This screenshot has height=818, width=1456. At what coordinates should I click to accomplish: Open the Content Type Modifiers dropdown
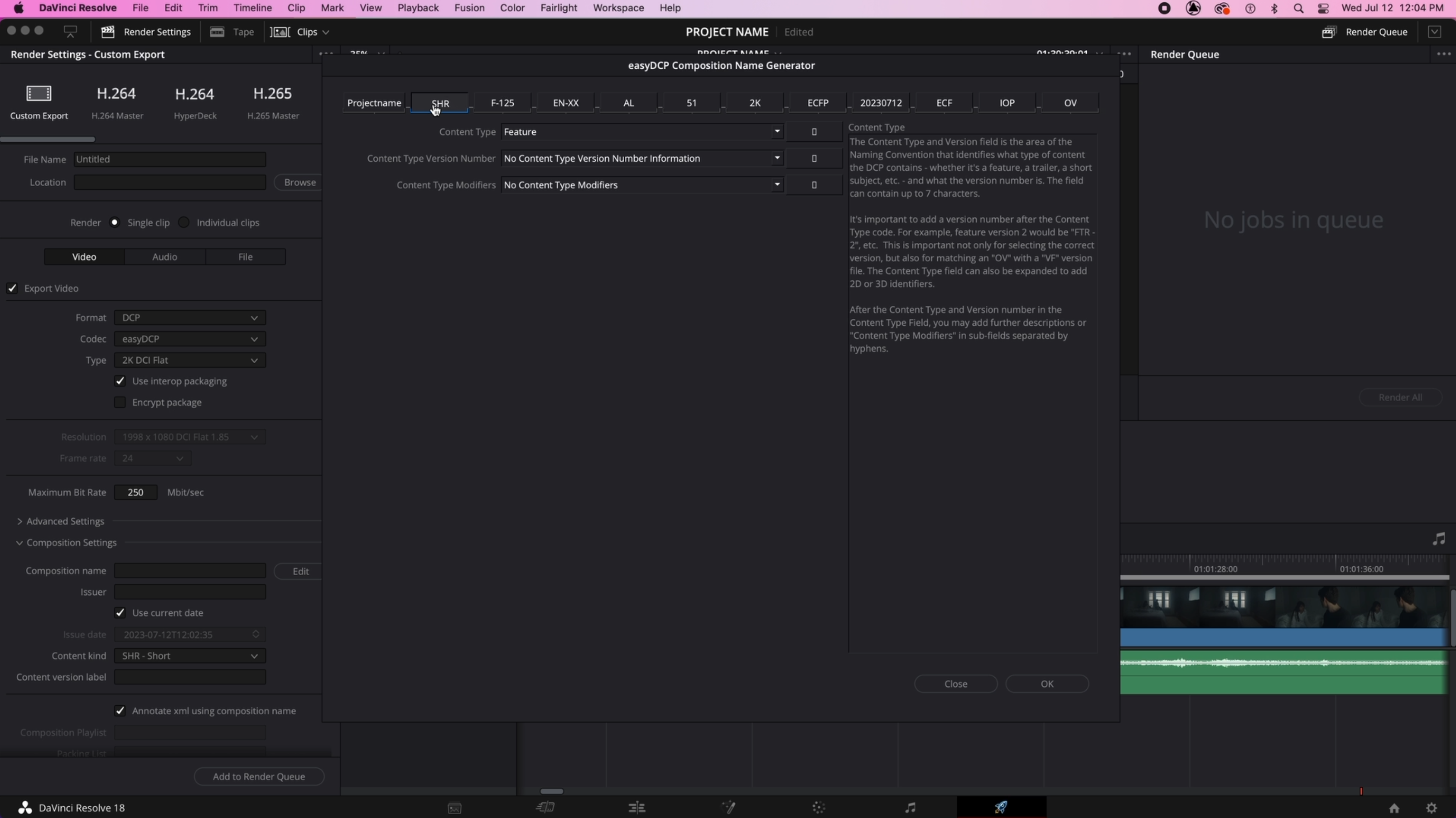tap(642, 185)
